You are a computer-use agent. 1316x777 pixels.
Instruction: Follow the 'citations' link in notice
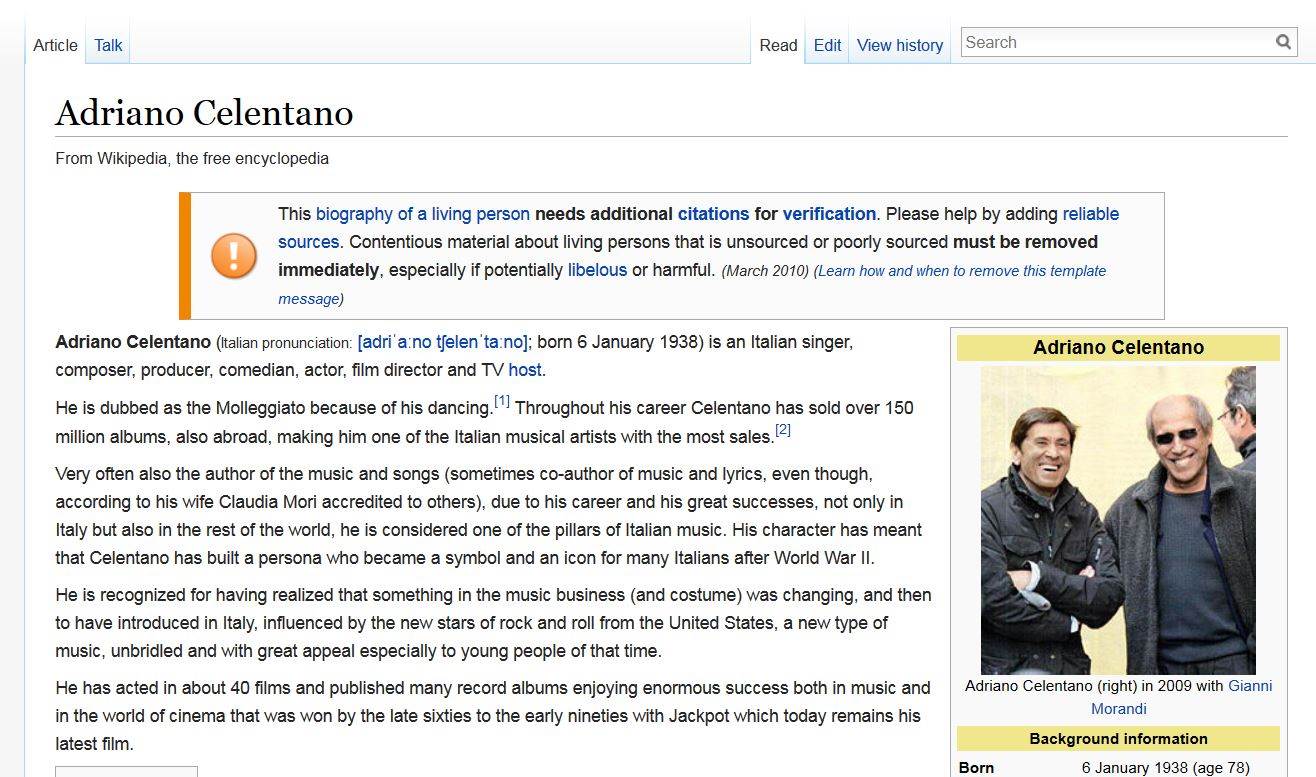(x=713, y=214)
